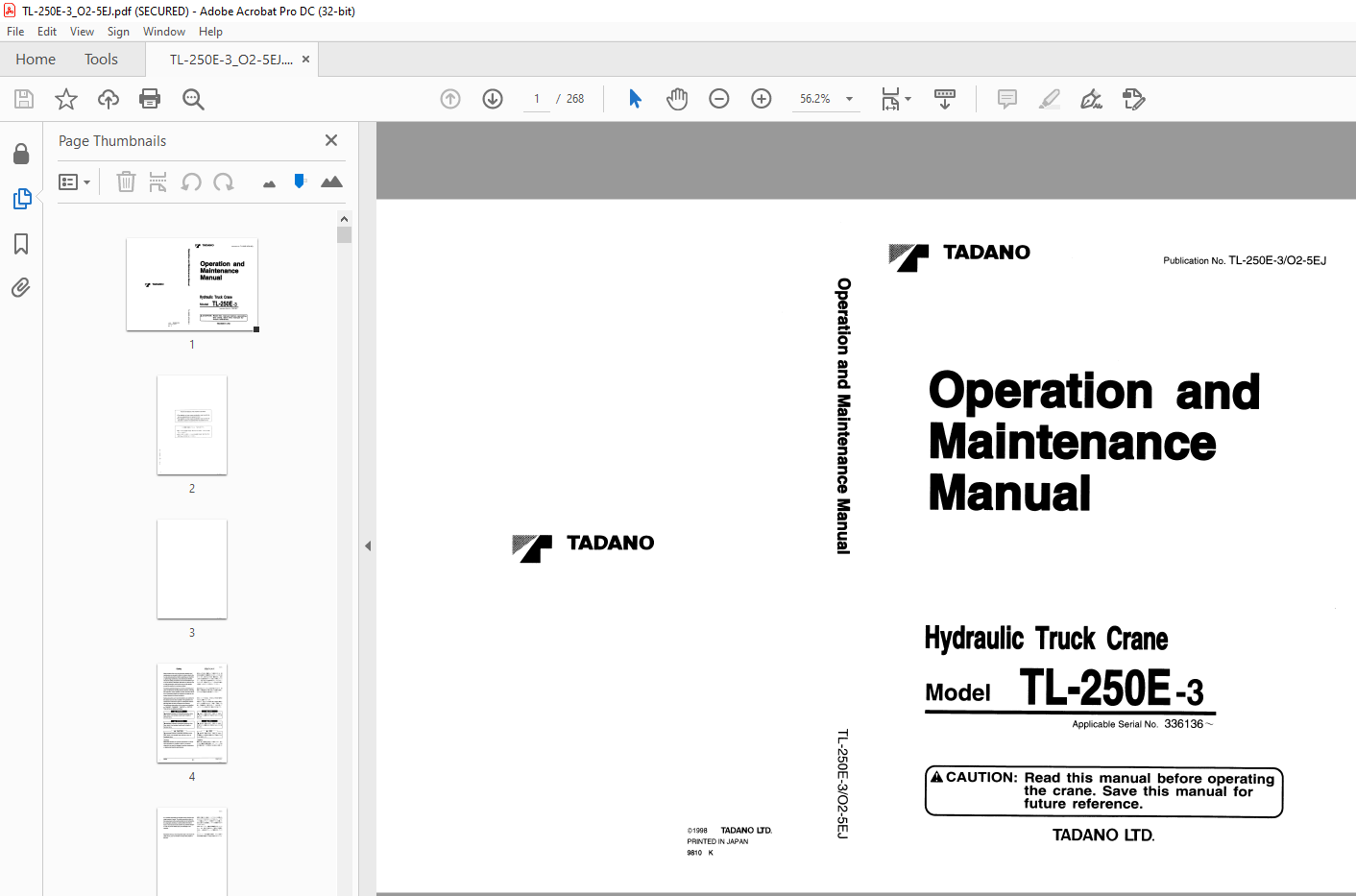Open the Attachments paperclip panel
Image resolution: width=1356 pixels, height=896 pixels.
[x=21, y=287]
